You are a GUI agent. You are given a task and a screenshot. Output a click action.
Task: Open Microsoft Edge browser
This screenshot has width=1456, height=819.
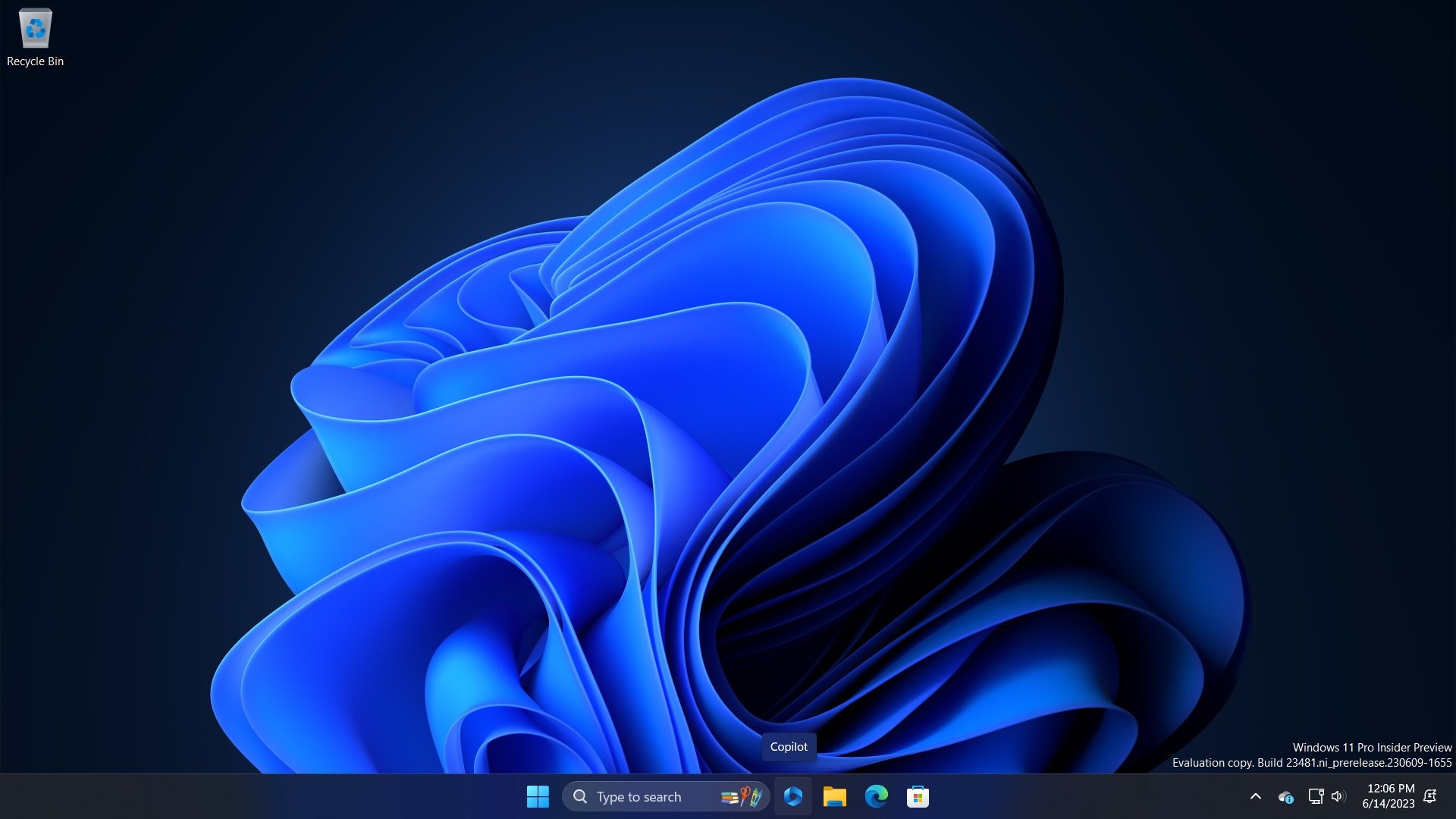tap(876, 796)
